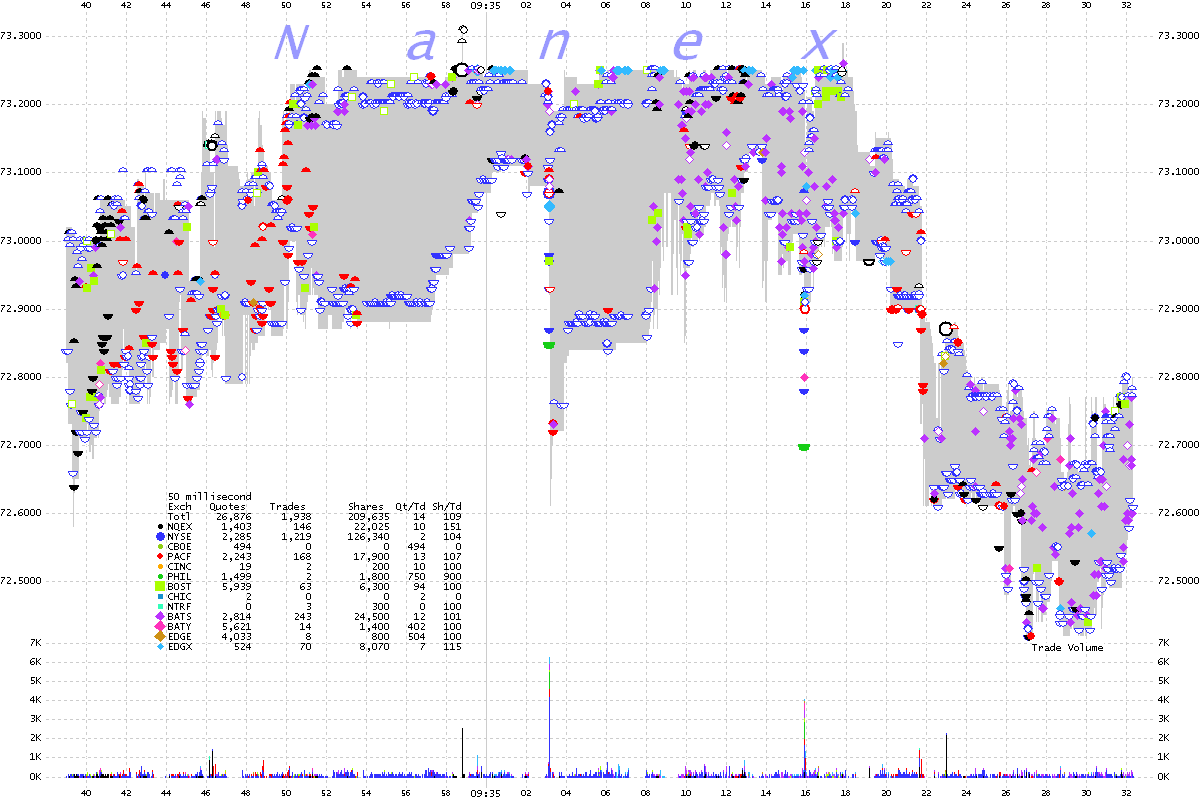Image resolution: width=1200 pixels, height=800 pixels.
Task: Select the lime BOST legend square
Action: (x=160, y=584)
